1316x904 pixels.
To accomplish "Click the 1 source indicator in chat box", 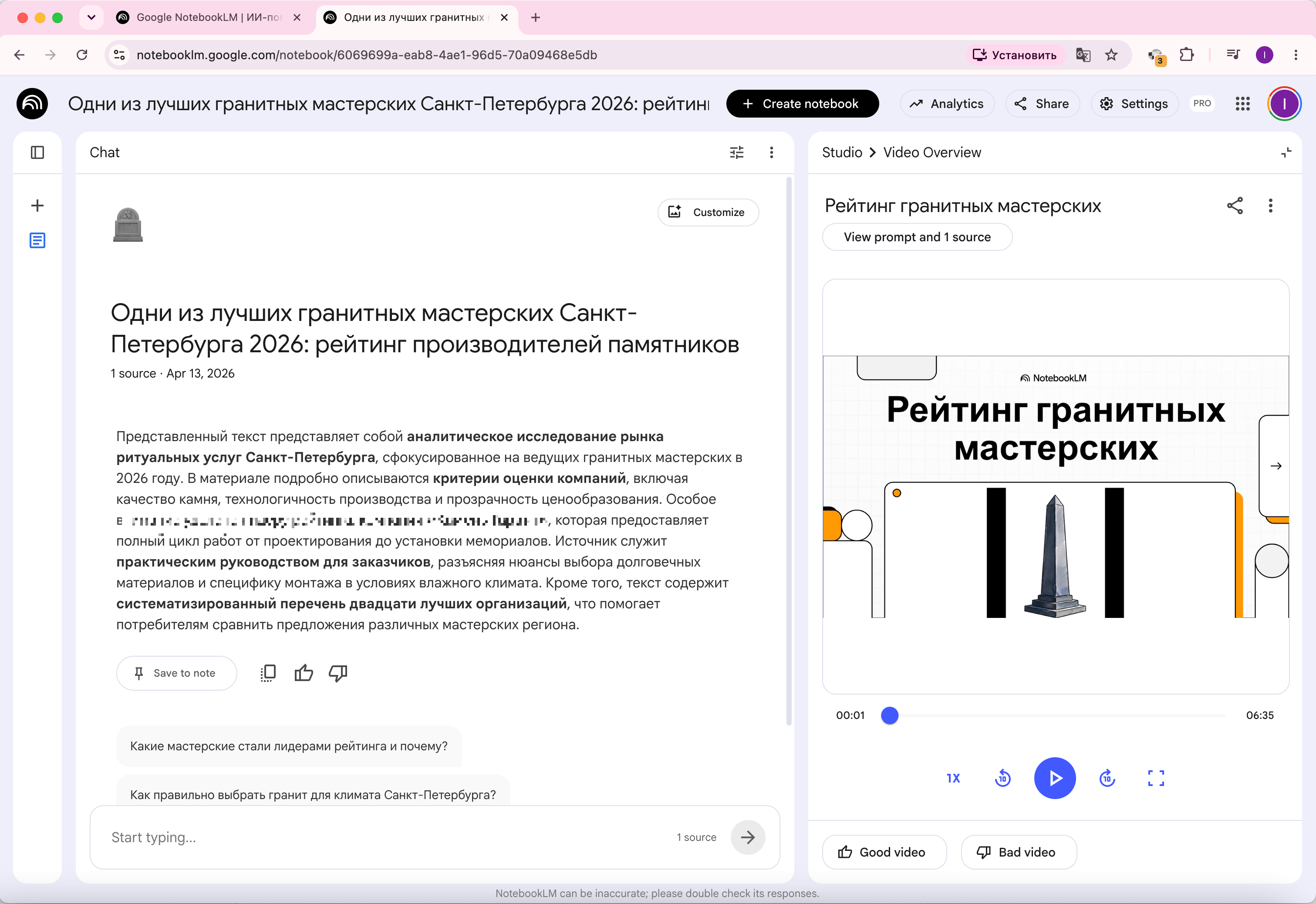I will [x=696, y=837].
